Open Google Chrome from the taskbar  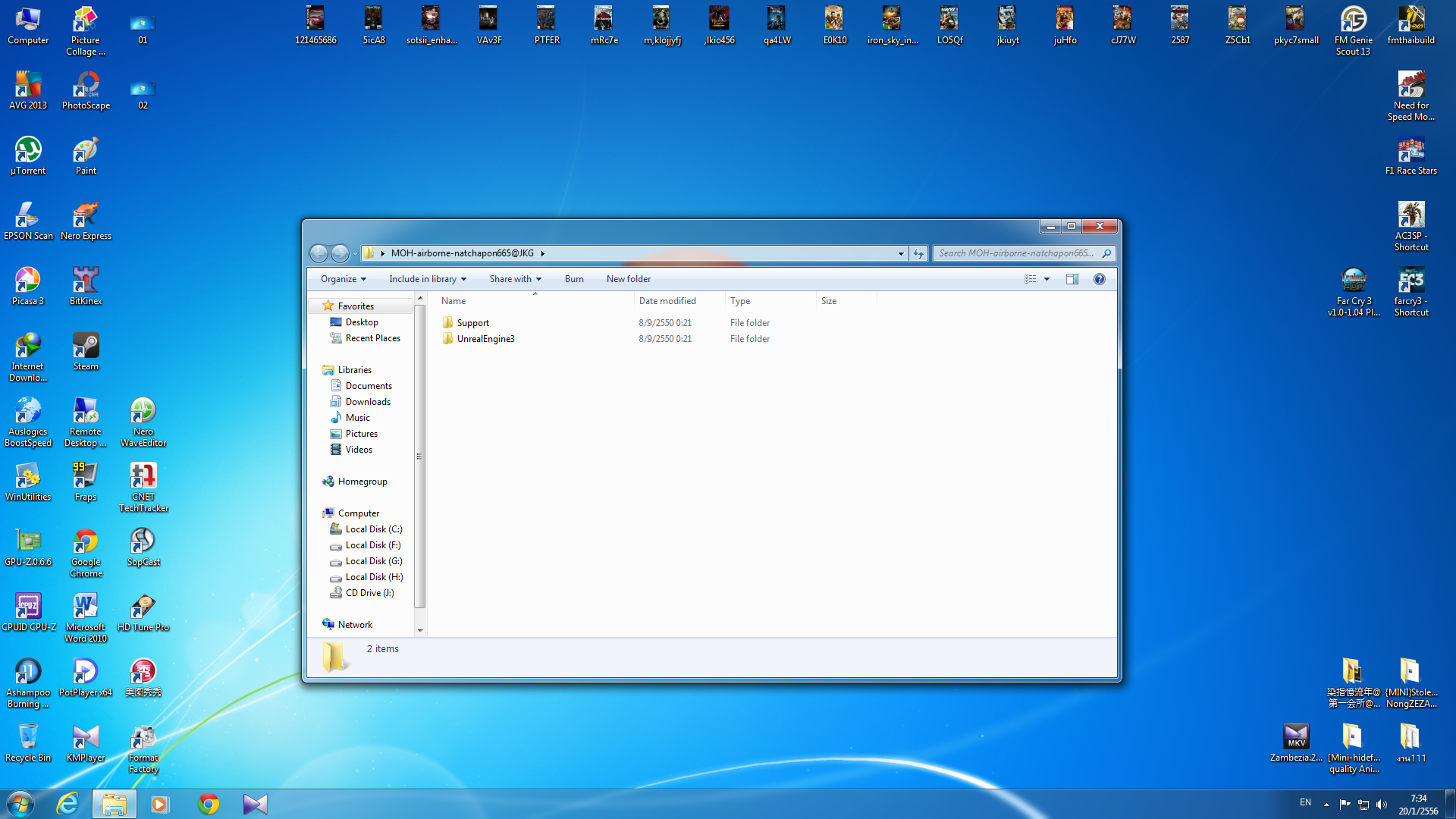click(209, 804)
